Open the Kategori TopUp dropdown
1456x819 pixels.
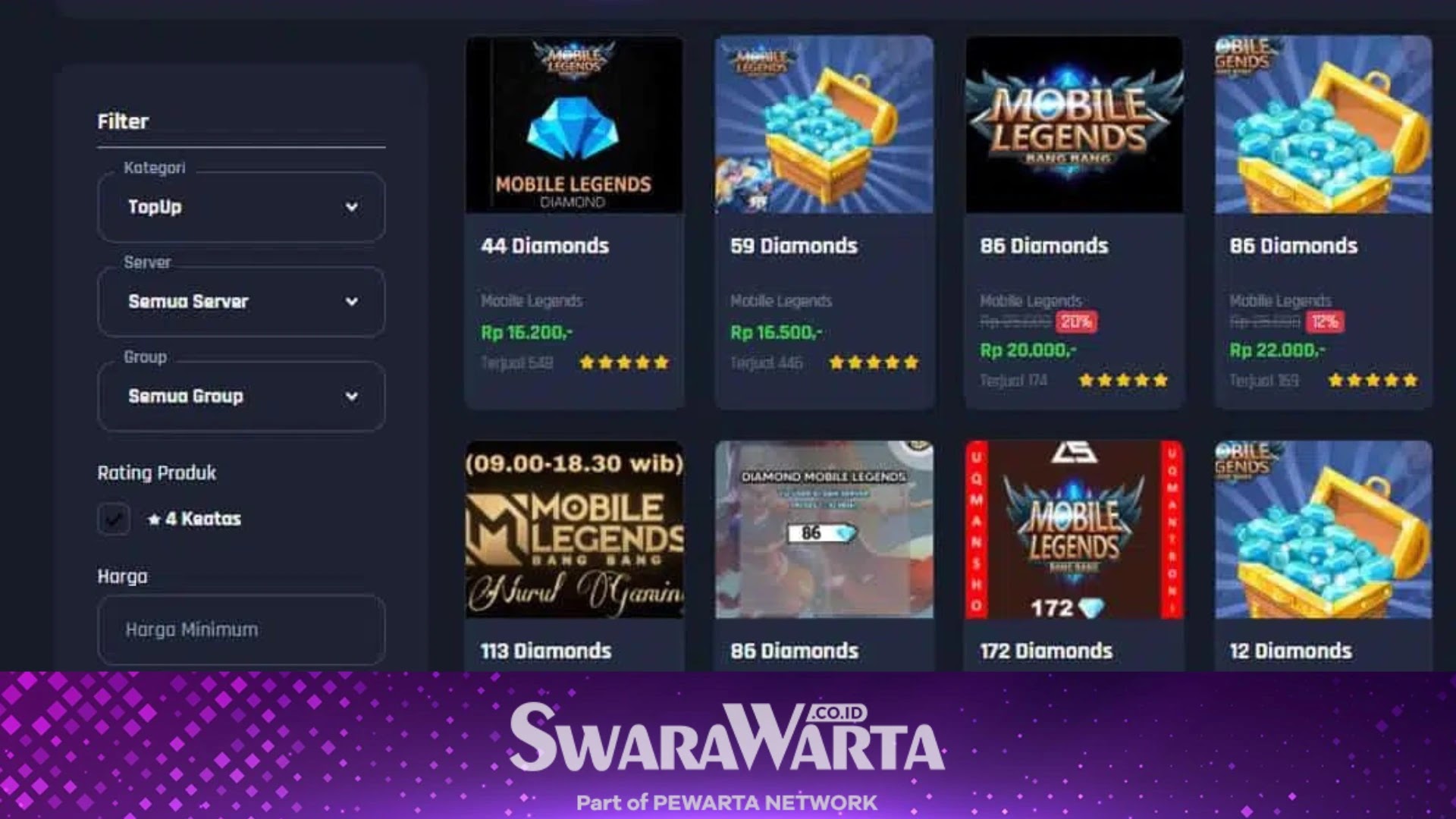pos(241,207)
